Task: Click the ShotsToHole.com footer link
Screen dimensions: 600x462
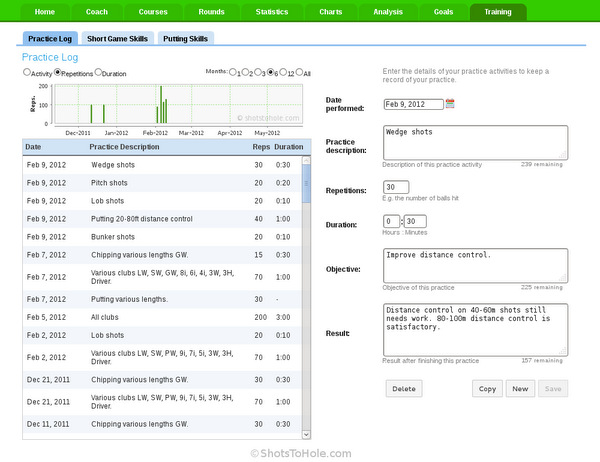Action: coord(301,454)
